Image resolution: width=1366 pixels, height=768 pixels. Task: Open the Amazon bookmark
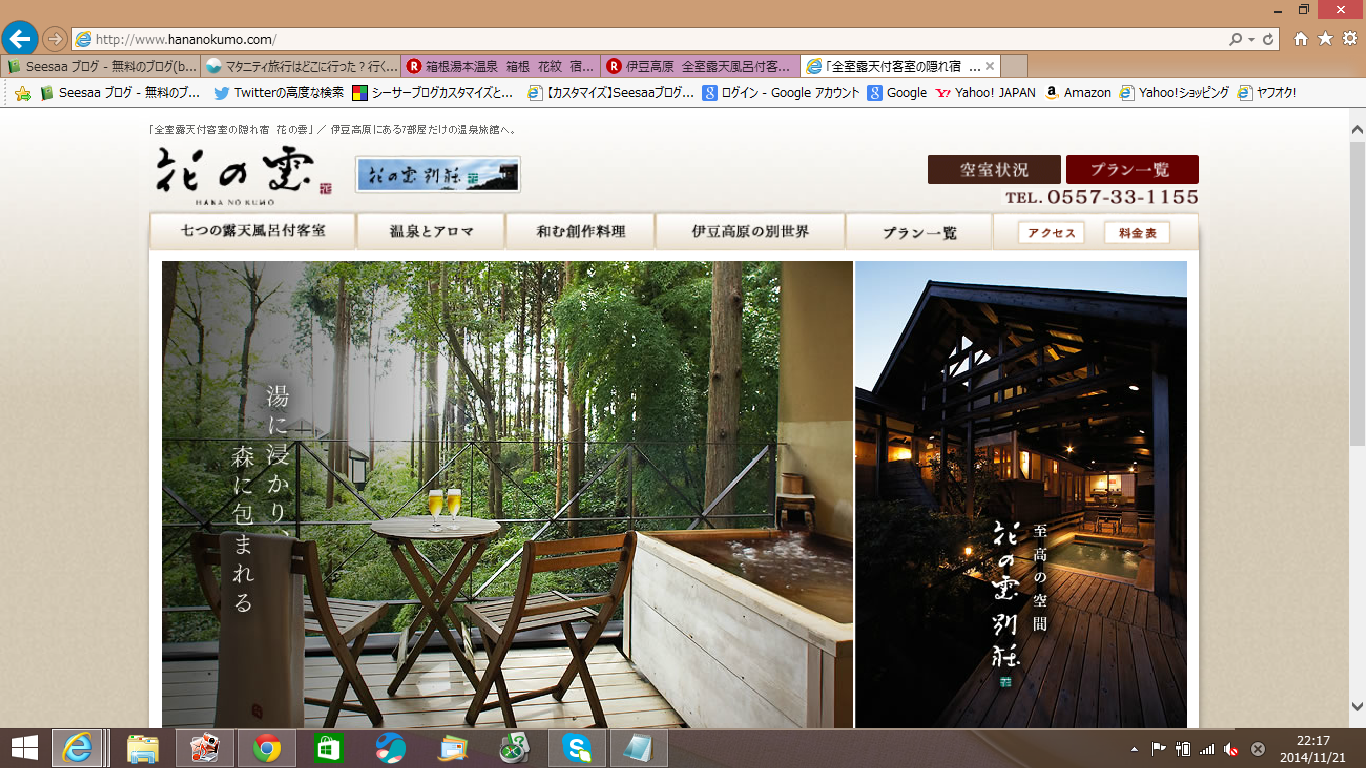pyautogui.click(x=1078, y=93)
